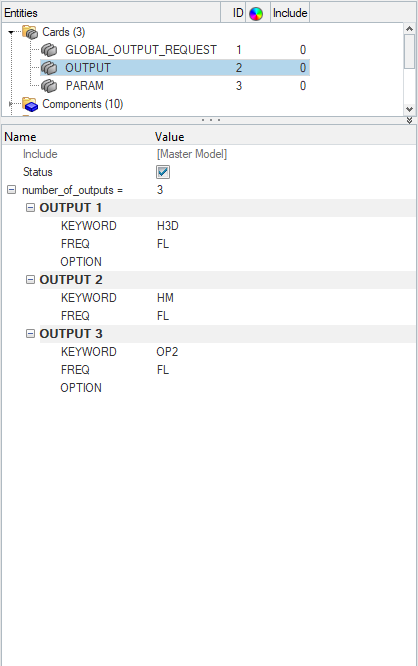Image resolution: width=418 pixels, height=666 pixels.
Task: Collapse the number_of_outputs section
Action: pyautogui.click(x=11, y=190)
